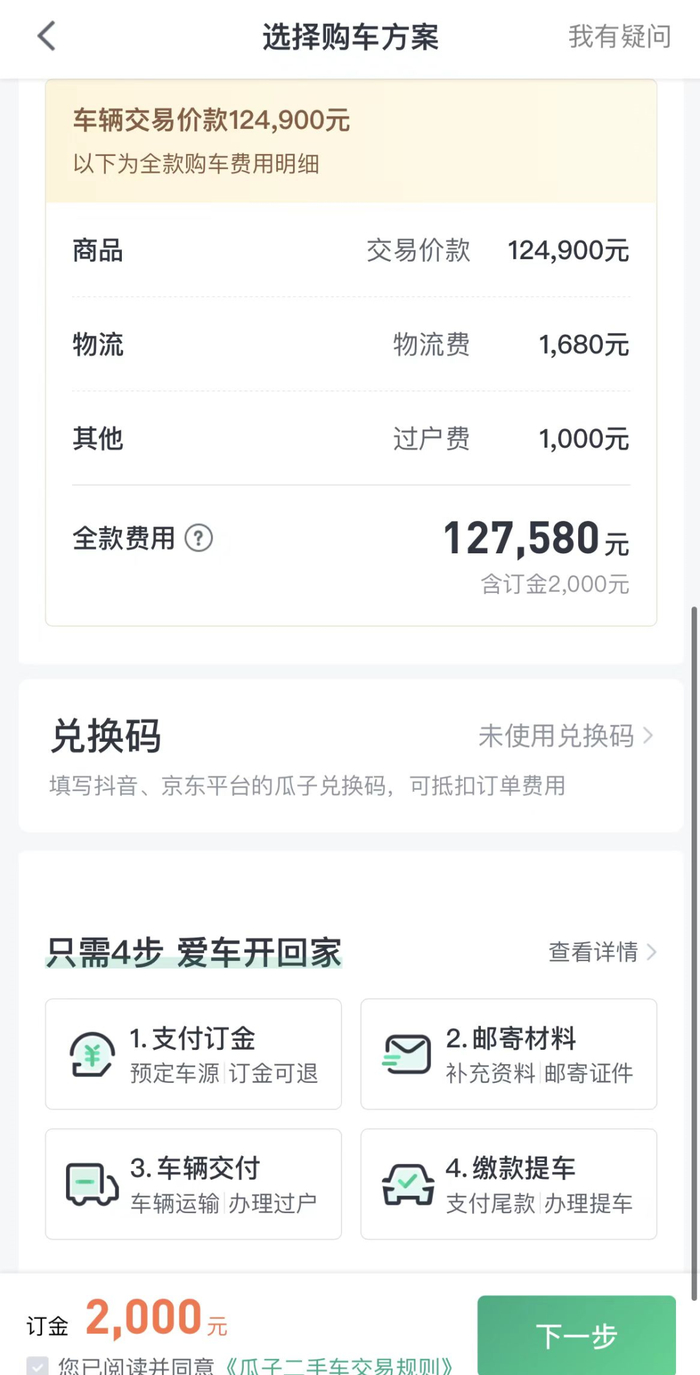Toggle the agreement checkbox for trading rules
The image size is (700, 1375).
[37, 1365]
